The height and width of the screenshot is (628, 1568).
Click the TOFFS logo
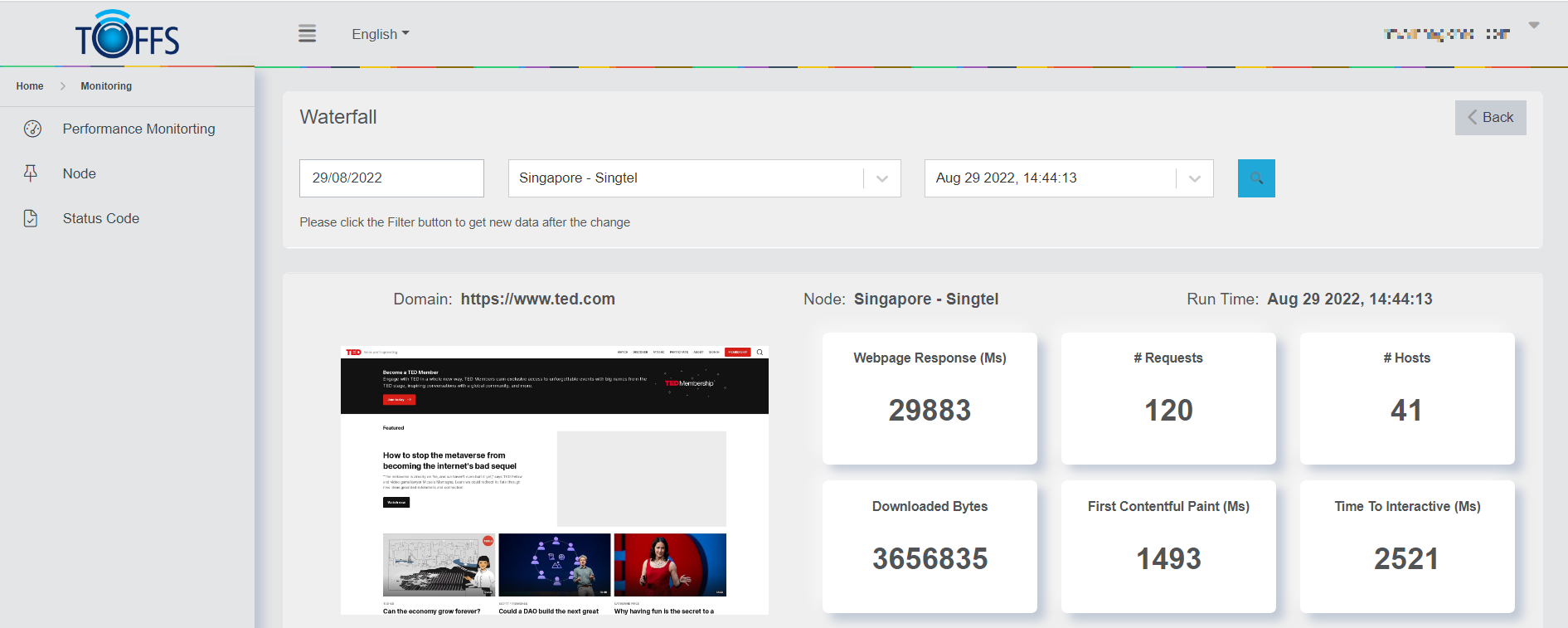(127, 35)
